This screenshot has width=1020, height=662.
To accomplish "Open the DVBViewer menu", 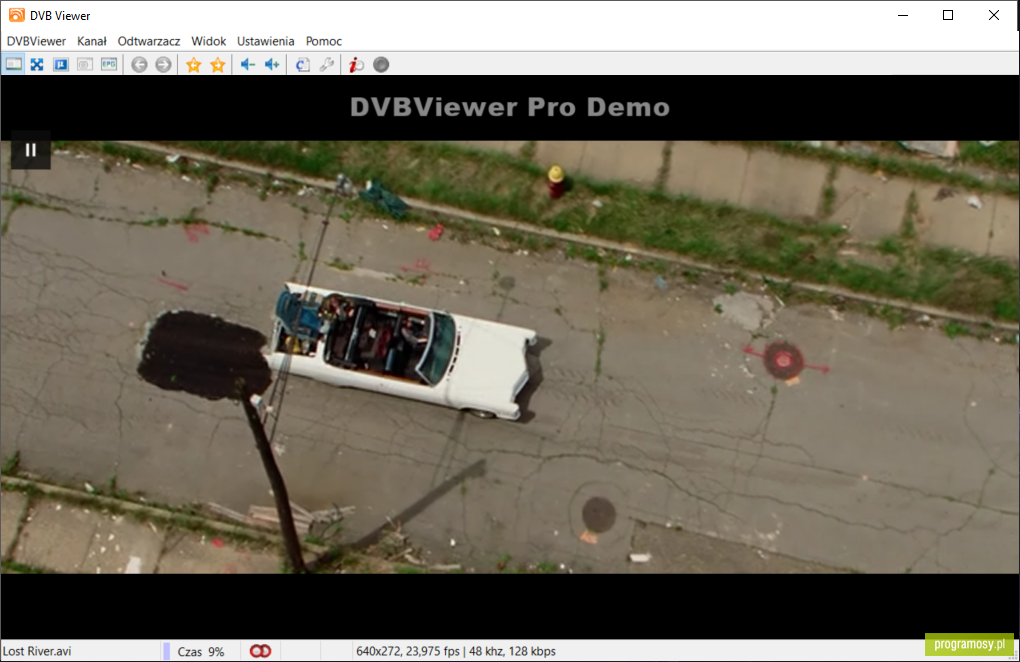I will [36, 41].
